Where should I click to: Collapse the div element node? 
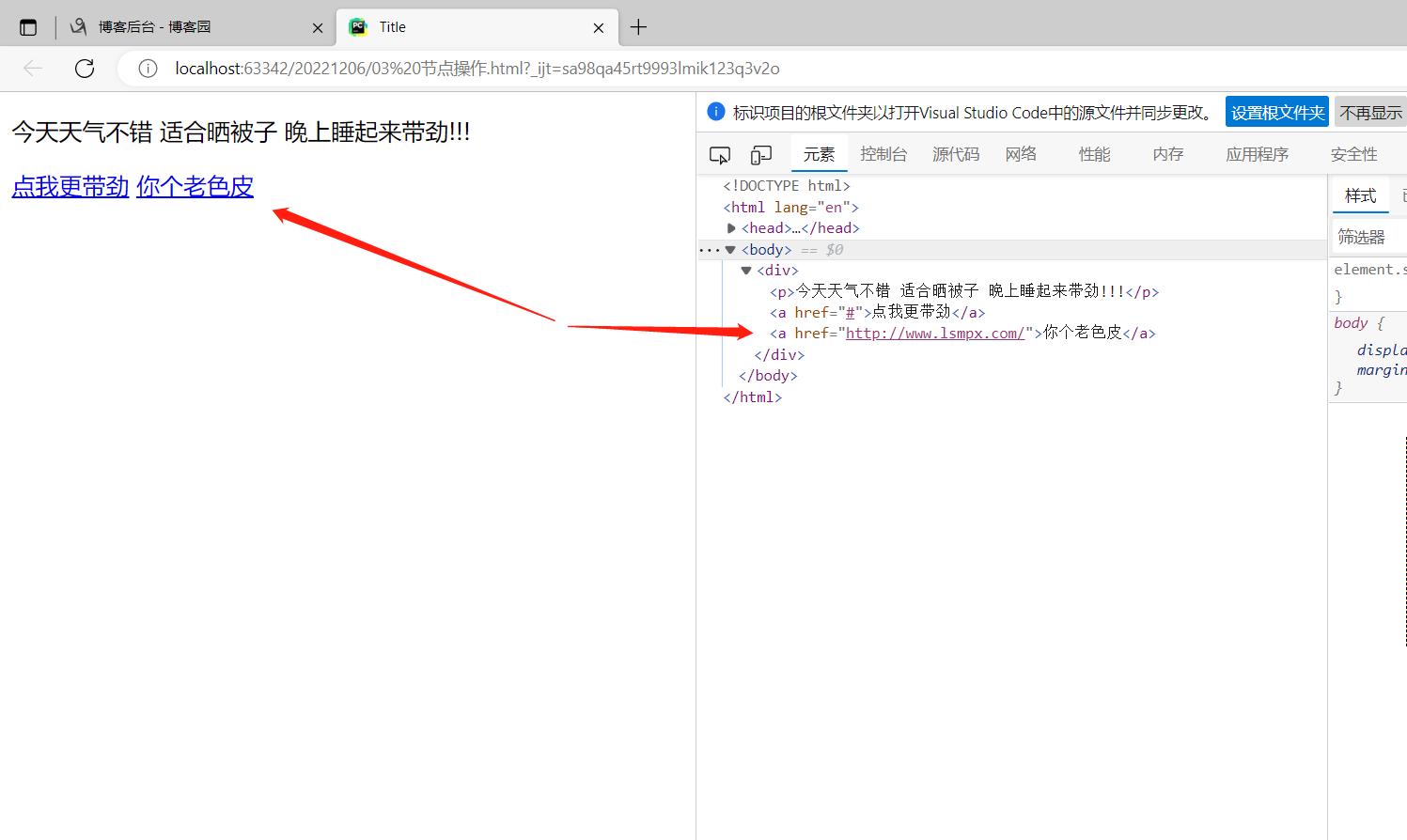(x=746, y=271)
